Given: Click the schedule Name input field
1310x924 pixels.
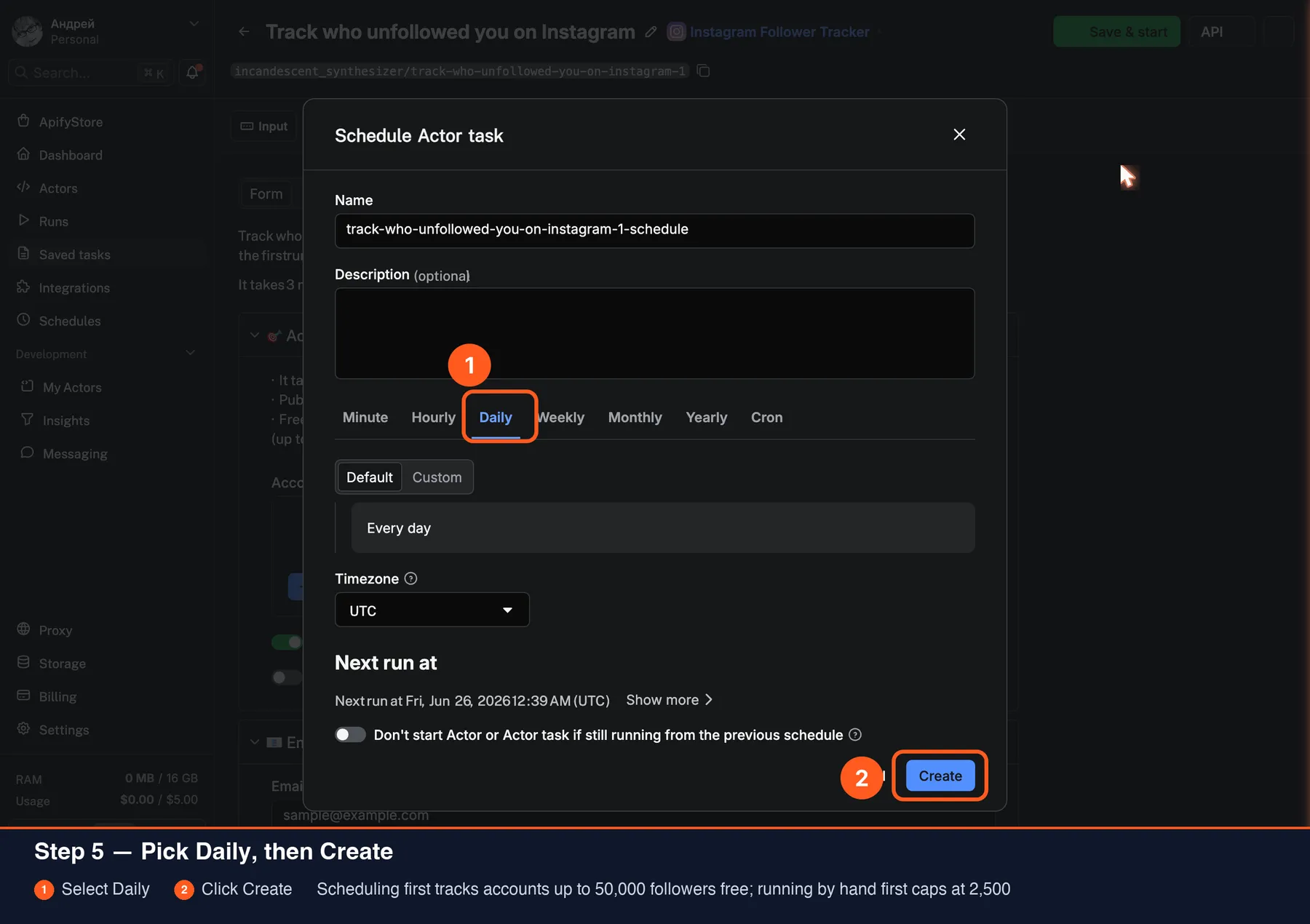Looking at the screenshot, I should (x=654, y=230).
